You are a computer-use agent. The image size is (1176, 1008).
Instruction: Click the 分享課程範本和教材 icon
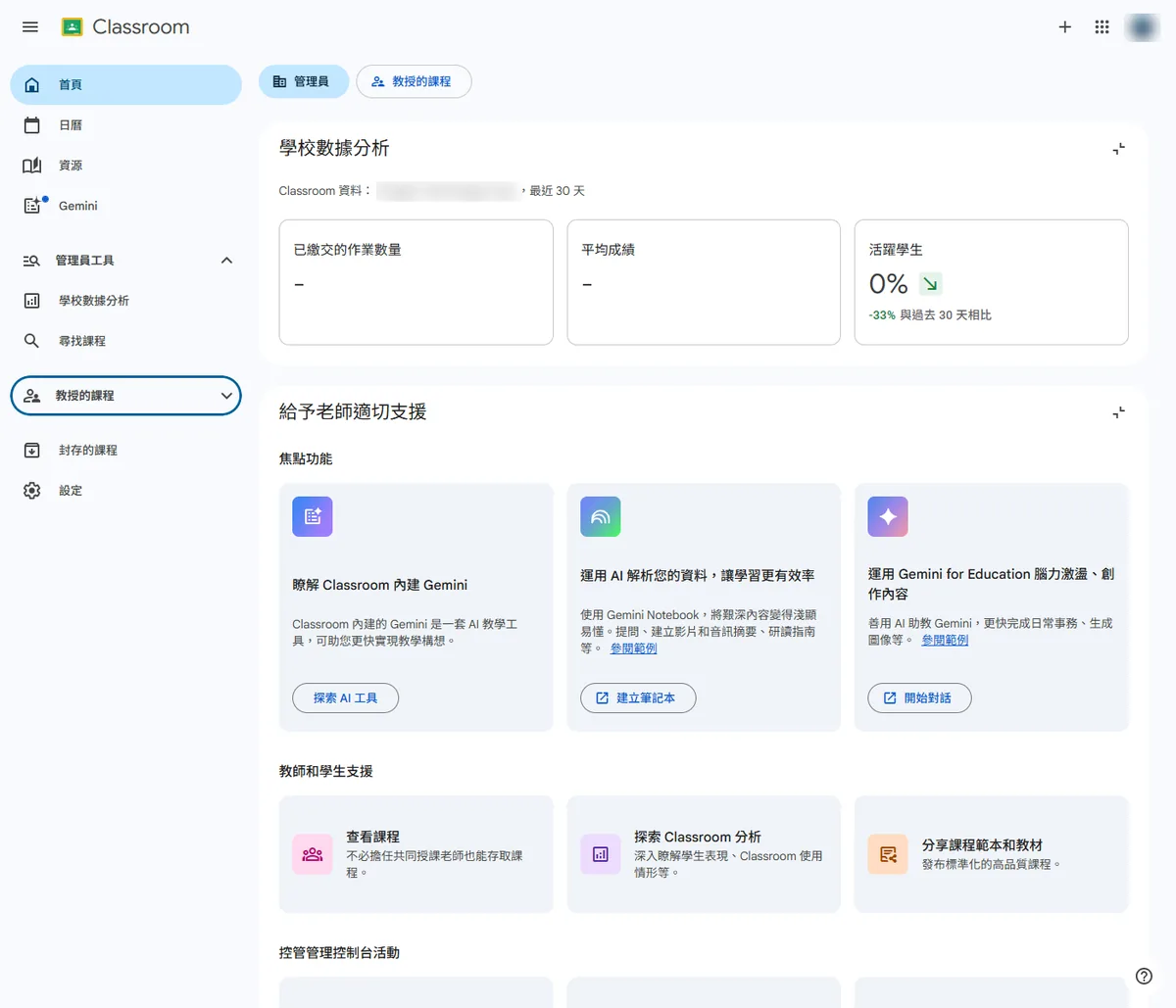pos(888,854)
